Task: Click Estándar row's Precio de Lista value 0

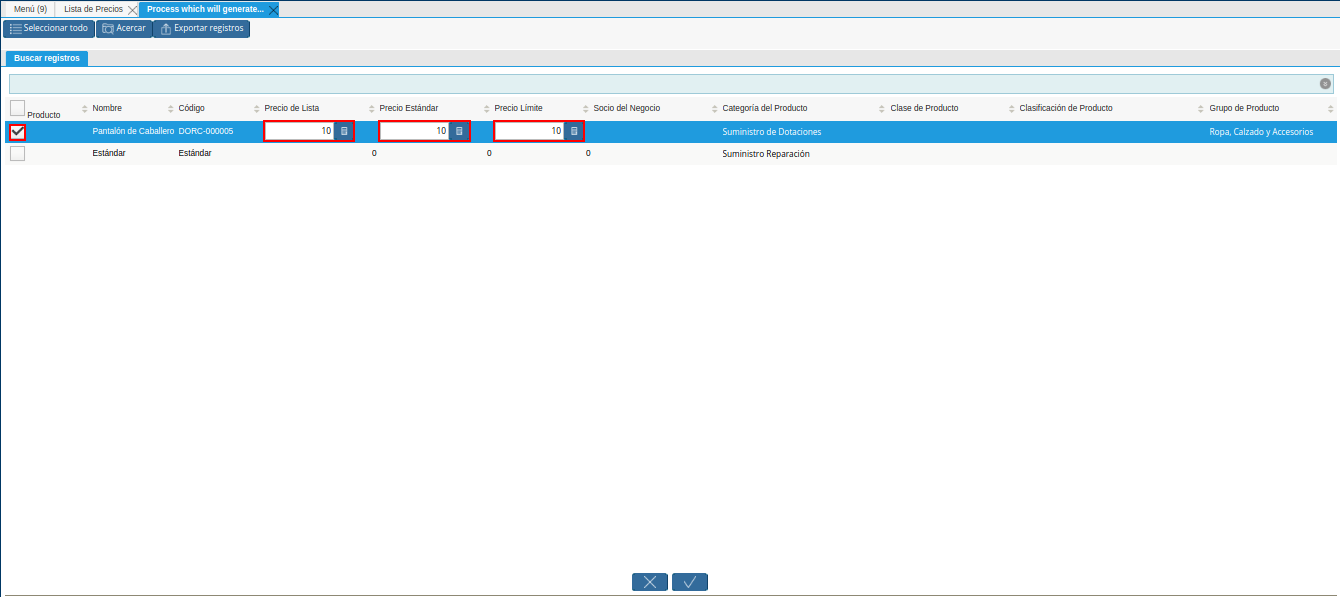Action: pyautogui.click(x=374, y=154)
